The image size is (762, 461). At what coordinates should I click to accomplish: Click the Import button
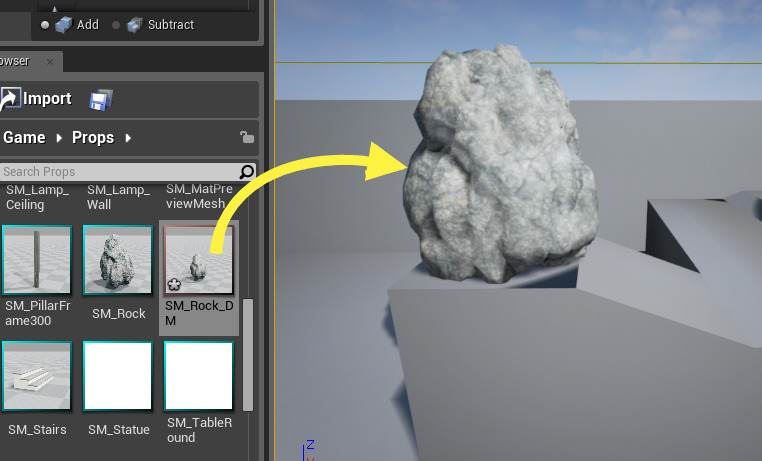[x=36, y=99]
